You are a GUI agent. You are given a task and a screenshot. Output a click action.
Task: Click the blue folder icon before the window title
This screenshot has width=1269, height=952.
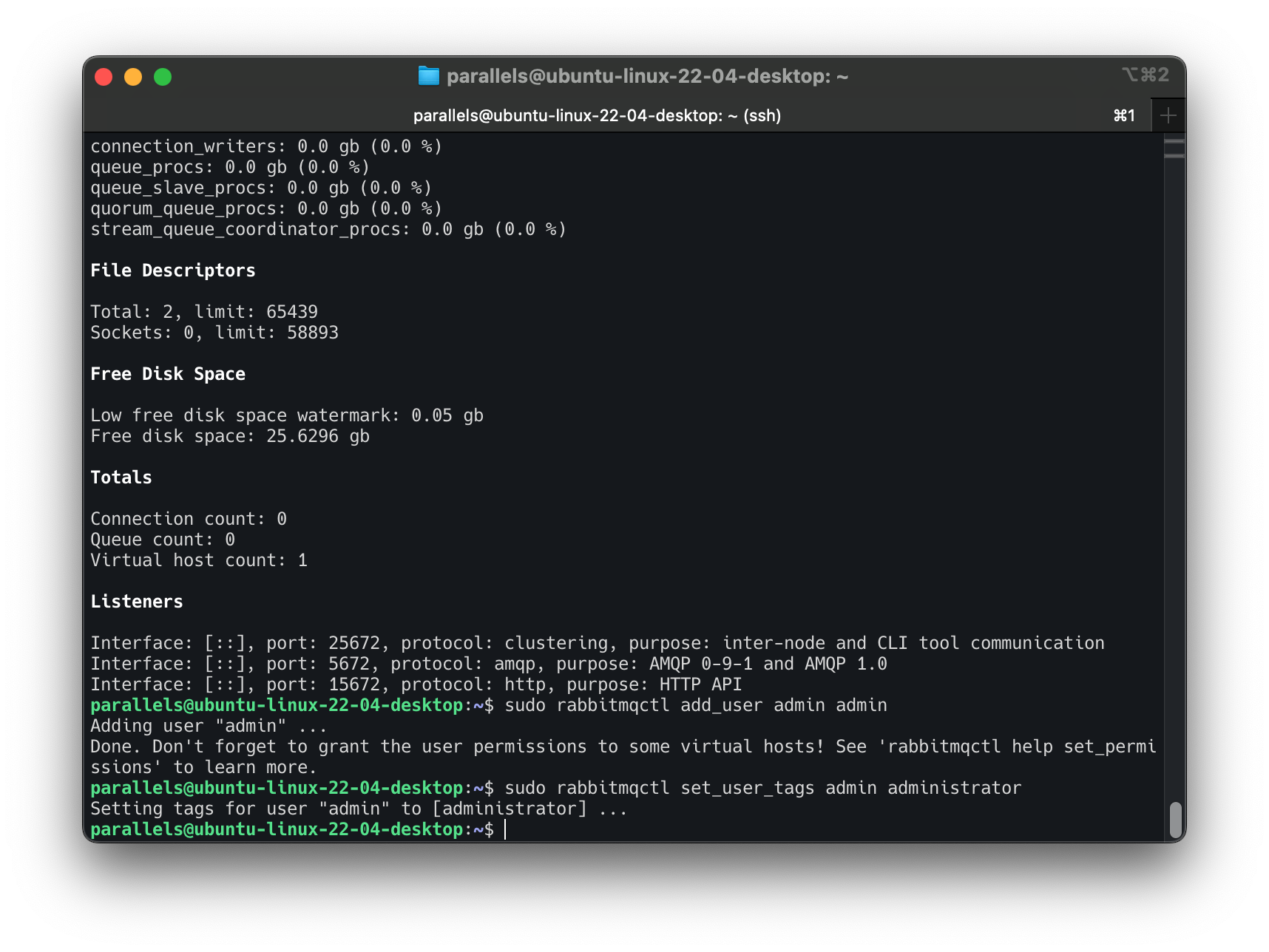(x=430, y=75)
